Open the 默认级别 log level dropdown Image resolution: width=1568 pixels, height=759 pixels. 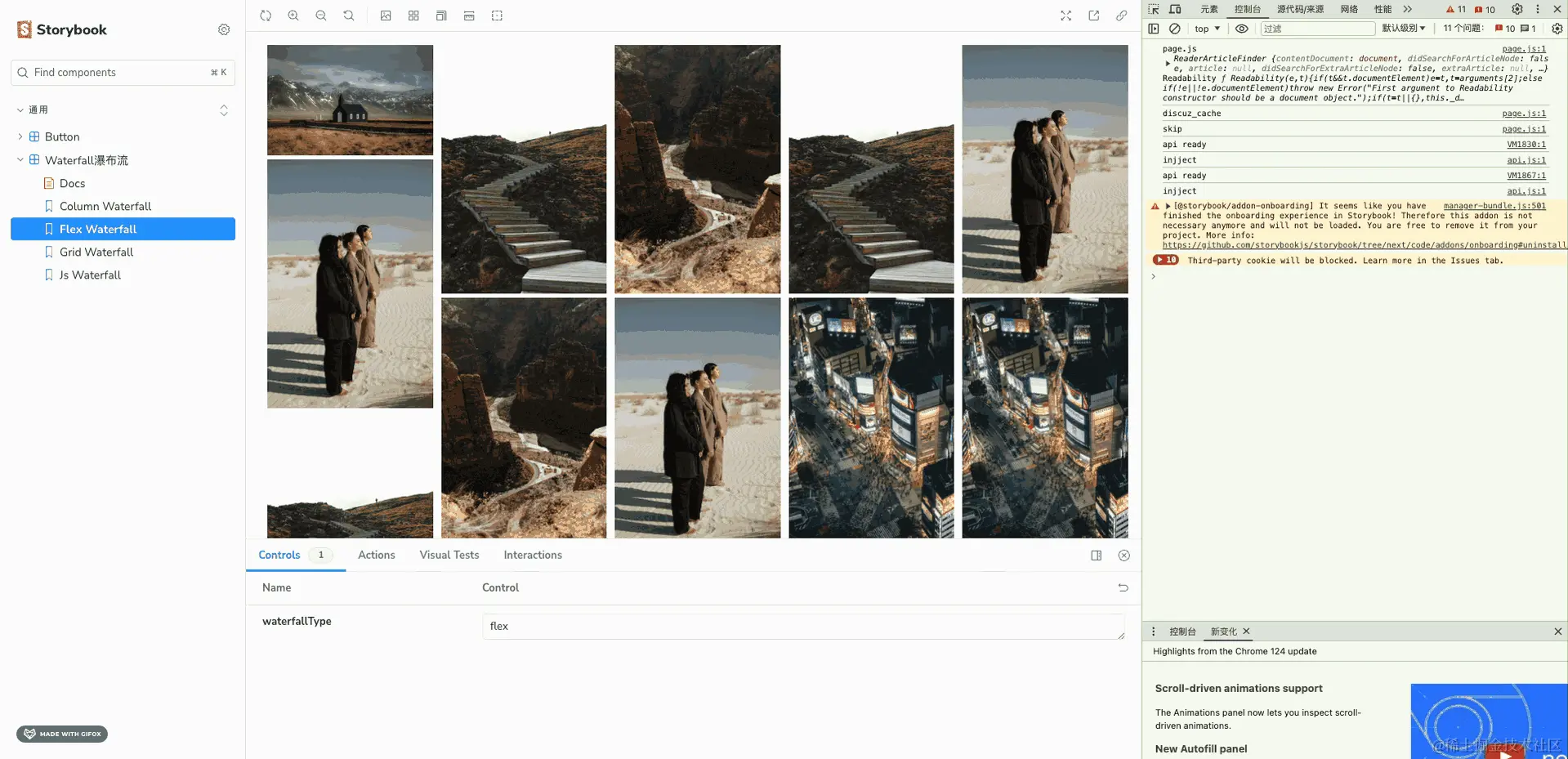point(1404,28)
